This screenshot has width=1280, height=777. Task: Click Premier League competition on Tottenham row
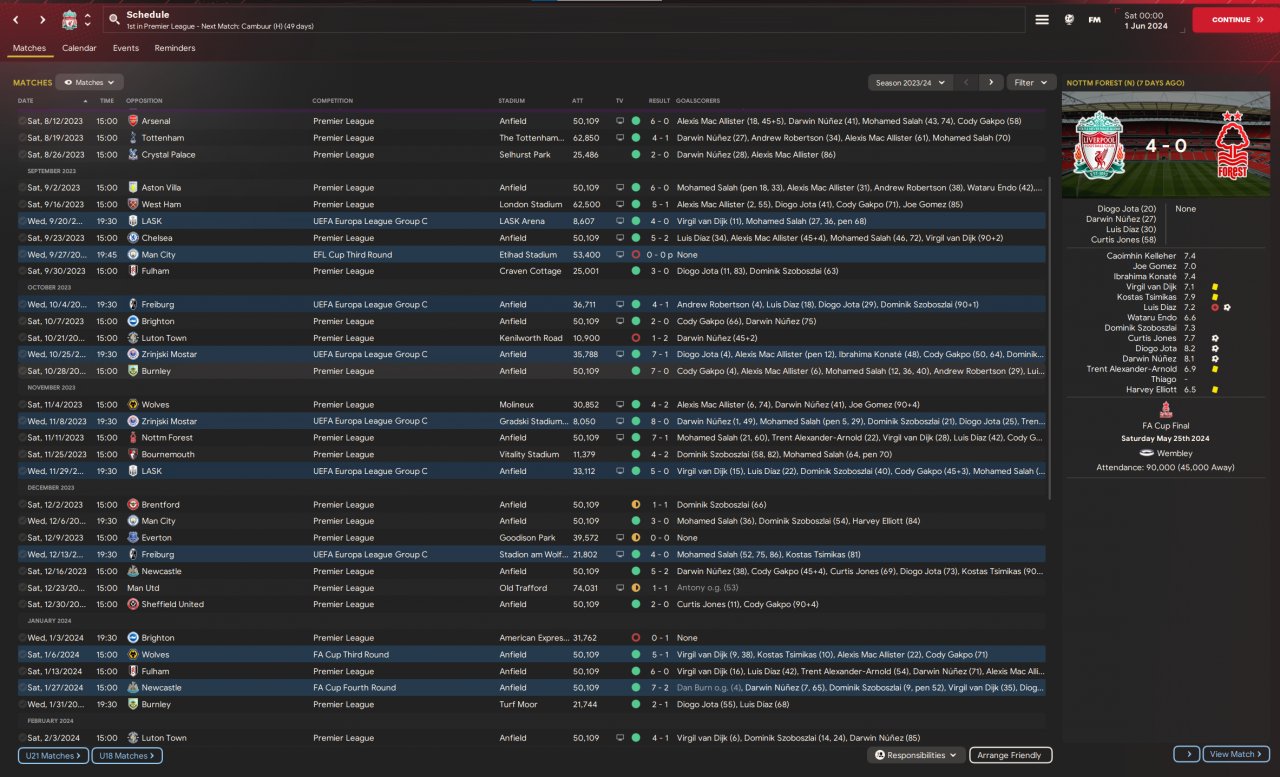(343, 138)
